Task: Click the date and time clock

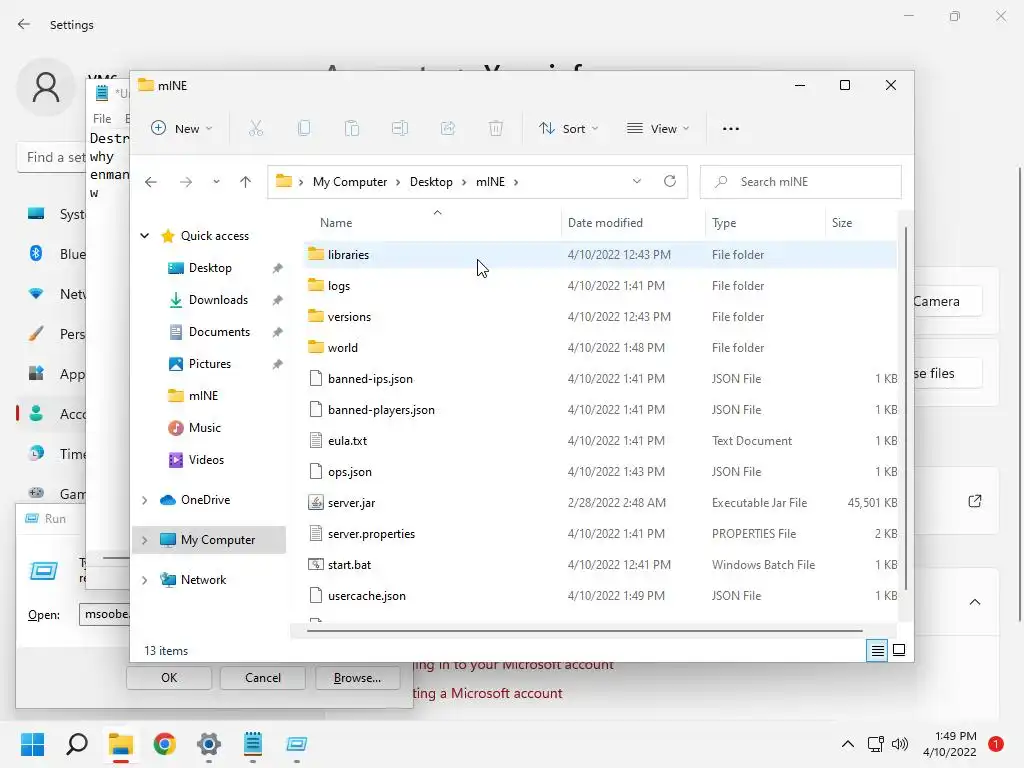Action: tap(950, 744)
